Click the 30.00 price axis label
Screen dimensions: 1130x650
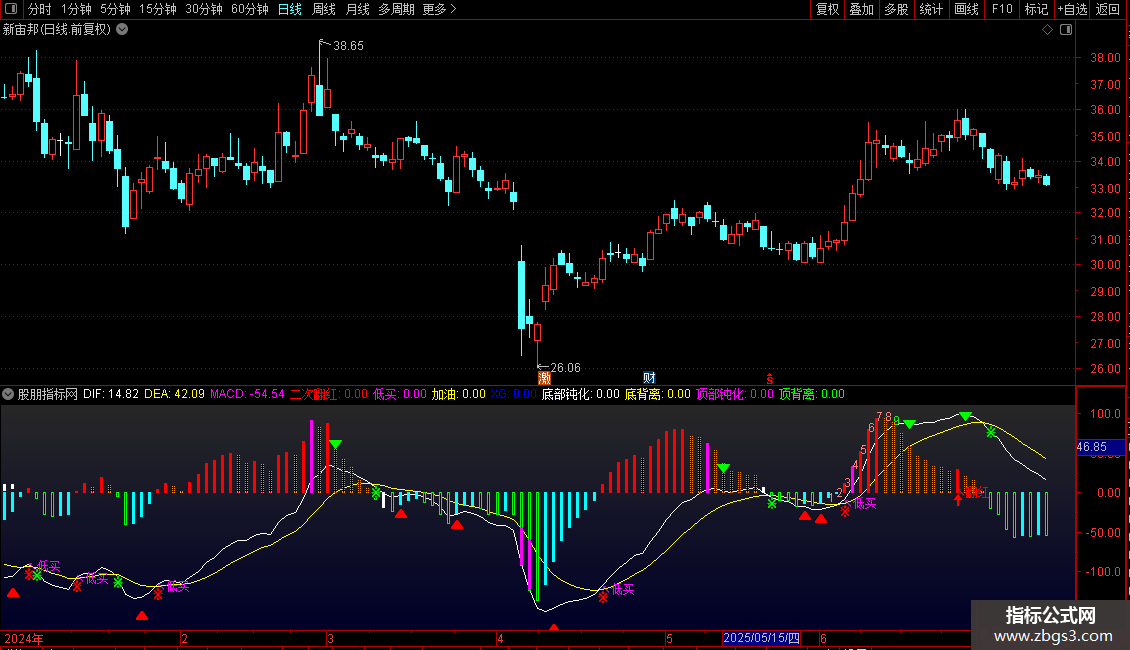pos(1105,264)
